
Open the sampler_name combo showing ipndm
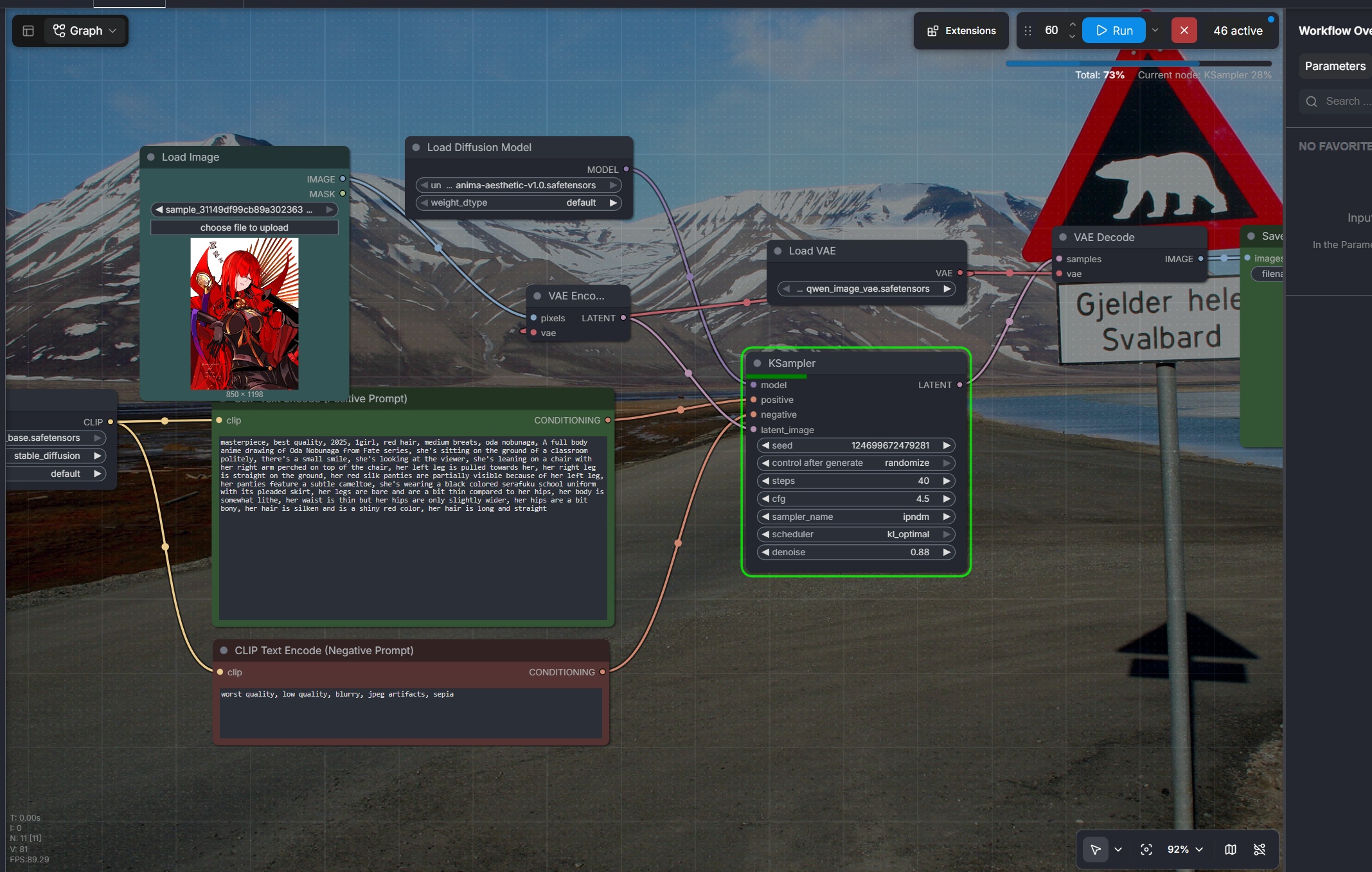click(856, 517)
